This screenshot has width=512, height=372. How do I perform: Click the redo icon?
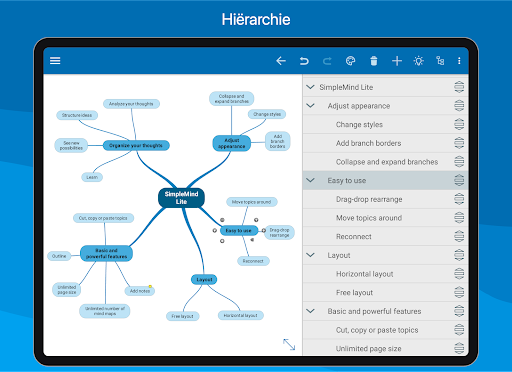(x=327, y=61)
